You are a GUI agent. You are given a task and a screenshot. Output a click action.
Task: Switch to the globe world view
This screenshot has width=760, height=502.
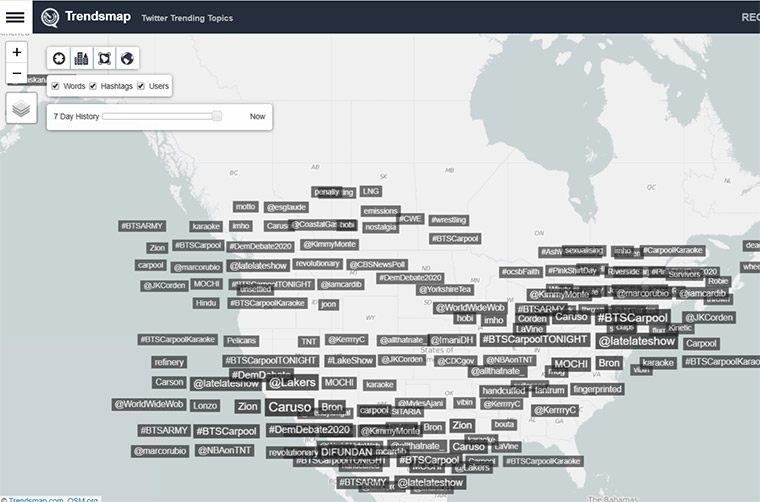tap(127, 59)
